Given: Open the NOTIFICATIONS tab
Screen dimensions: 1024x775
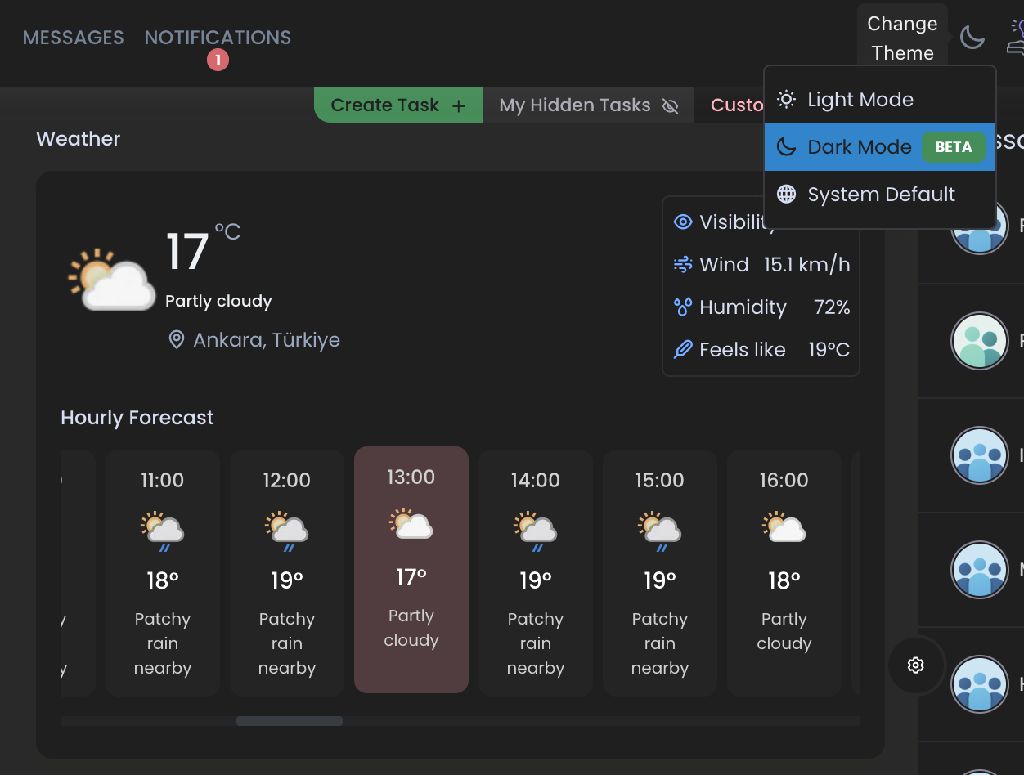Looking at the screenshot, I should click(x=218, y=37).
